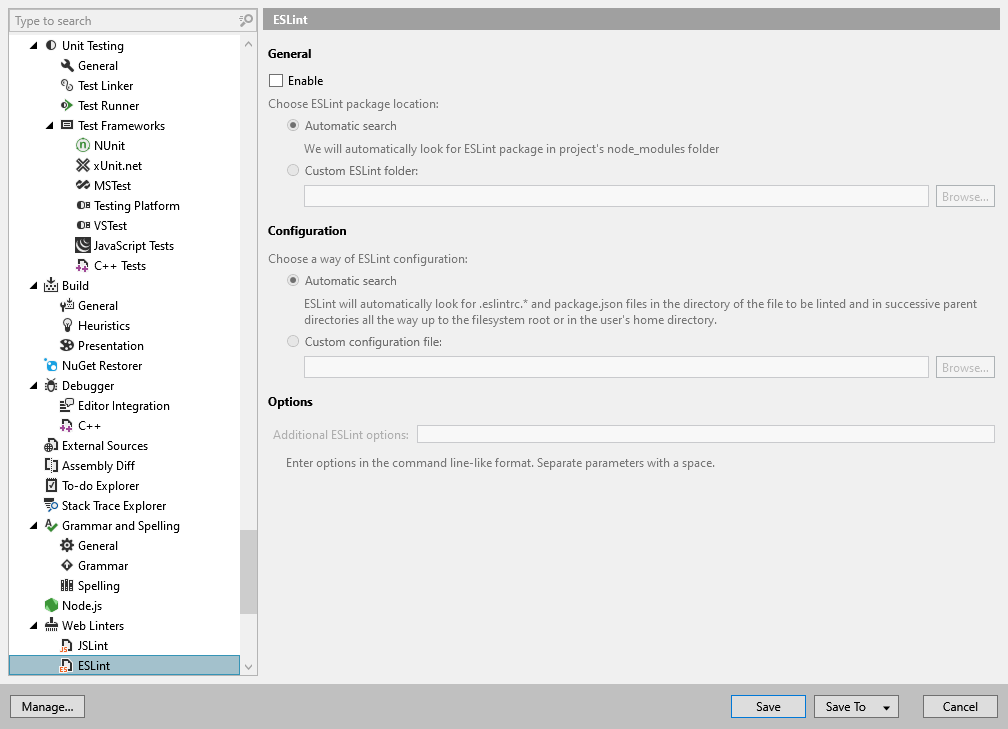
Task: Click the Manage button
Action: click(47, 706)
